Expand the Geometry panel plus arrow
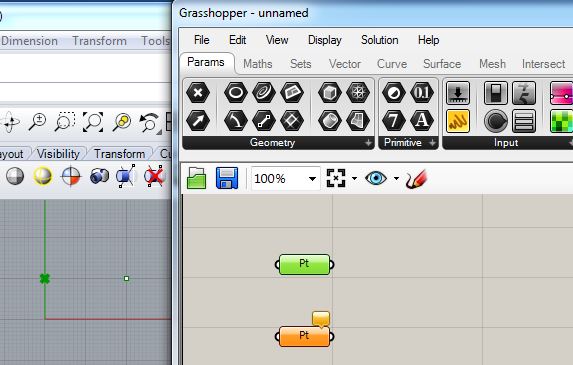Image resolution: width=573 pixels, height=365 pixels. [368, 143]
